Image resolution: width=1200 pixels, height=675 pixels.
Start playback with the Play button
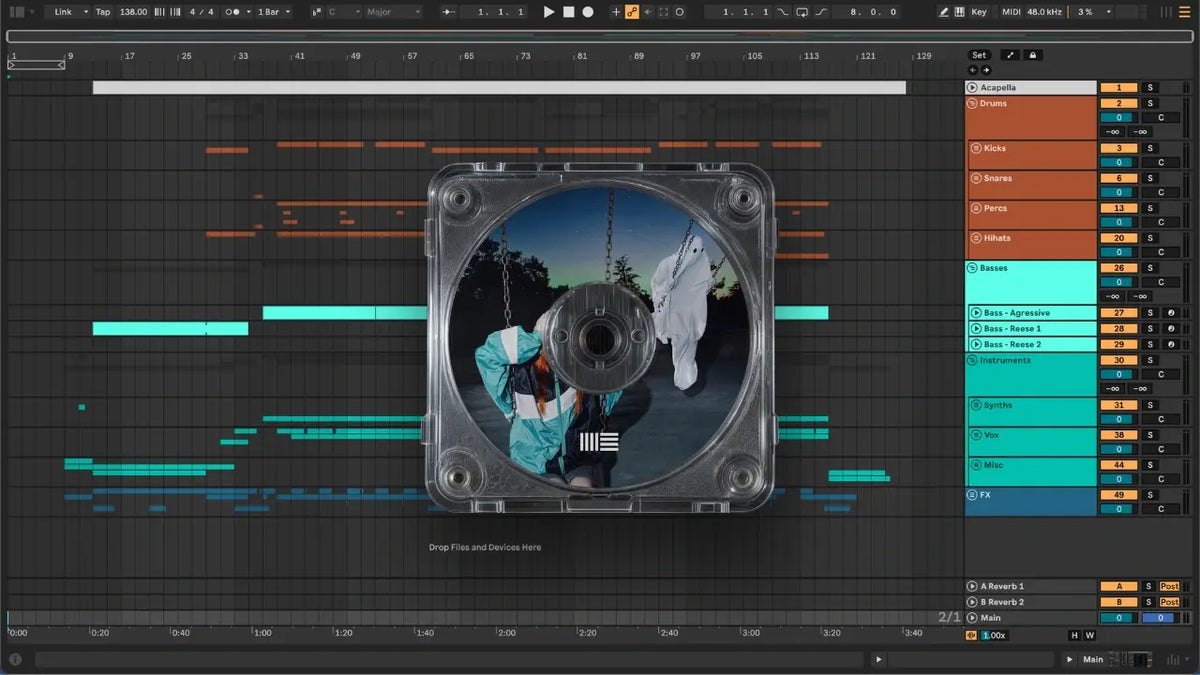pyautogui.click(x=548, y=12)
